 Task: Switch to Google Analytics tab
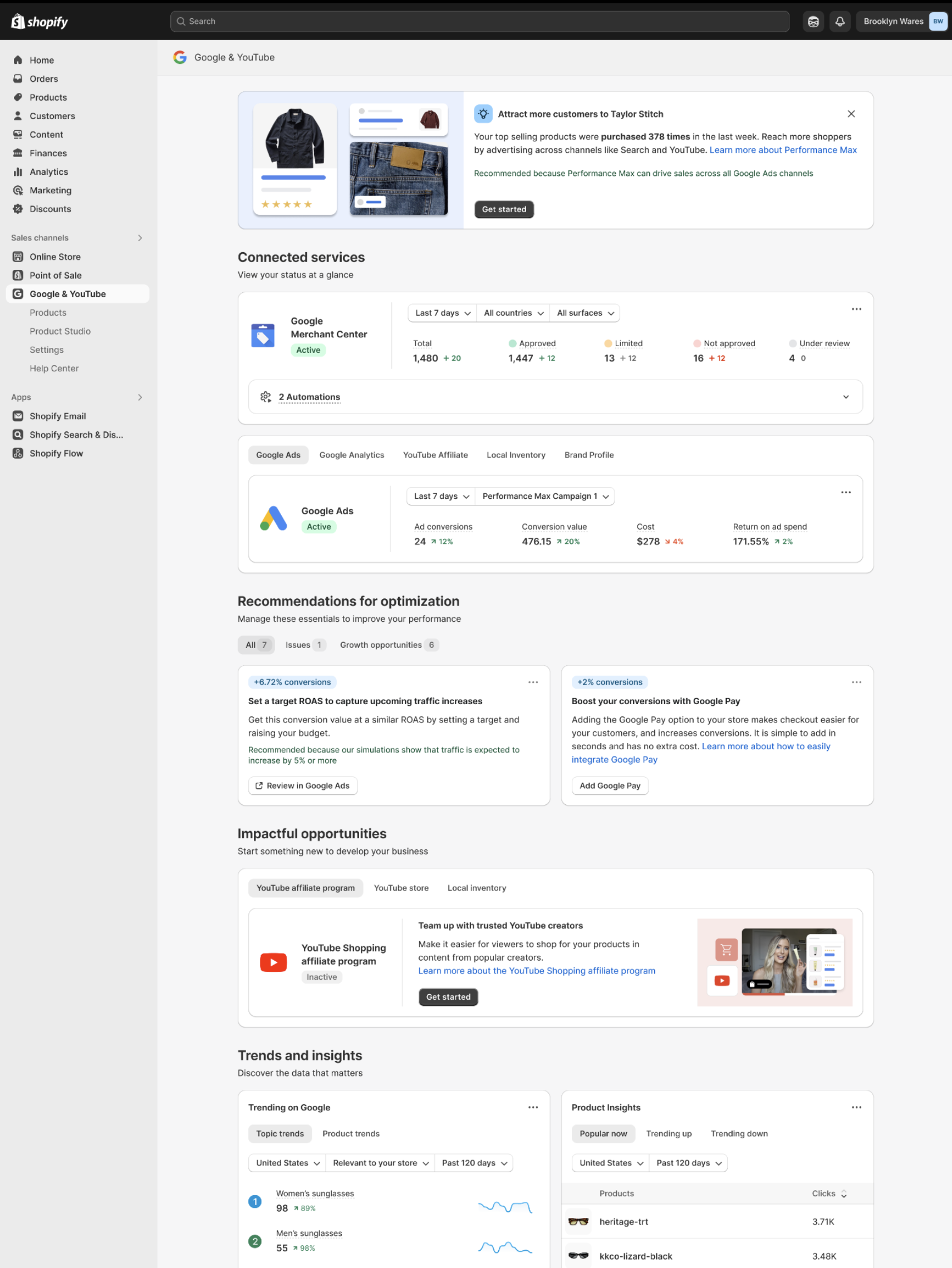tap(351, 455)
